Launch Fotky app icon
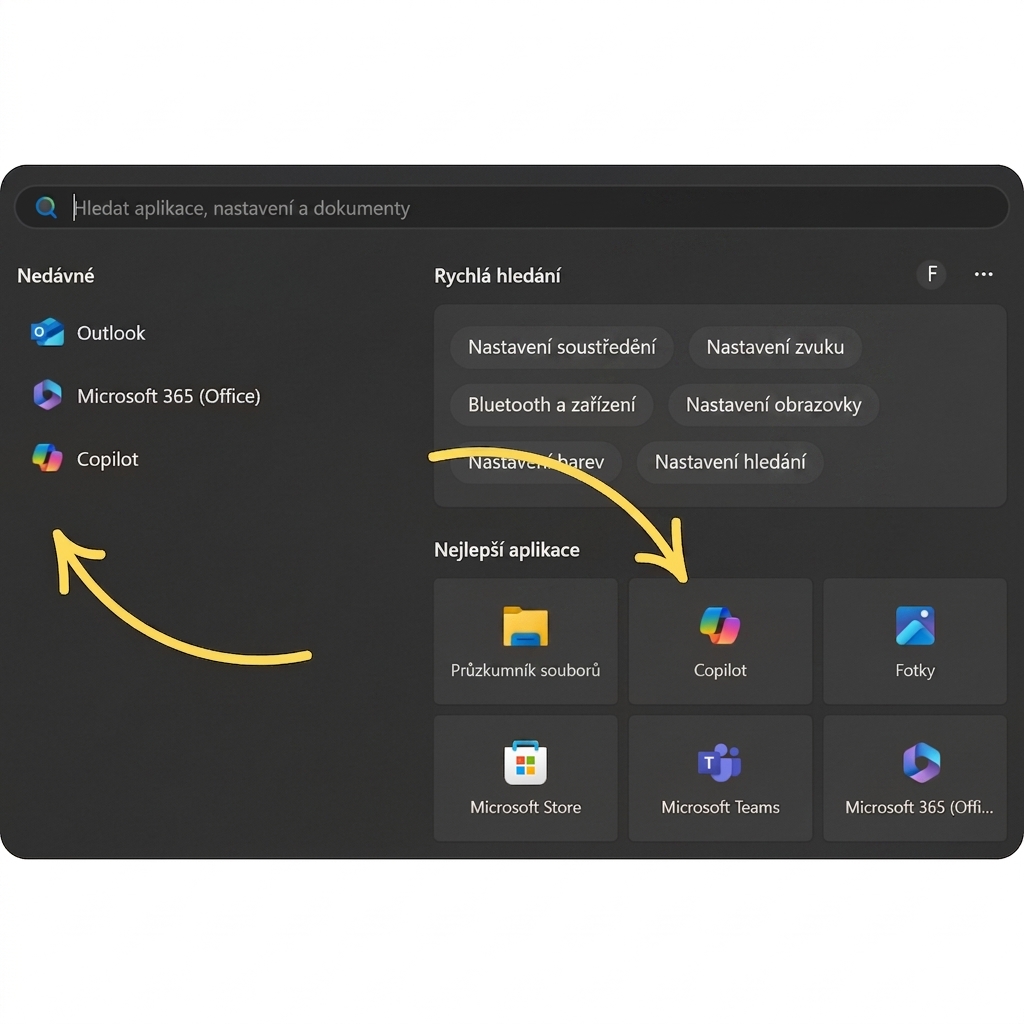Viewport: 1024px width, 1024px height. click(x=915, y=626)
